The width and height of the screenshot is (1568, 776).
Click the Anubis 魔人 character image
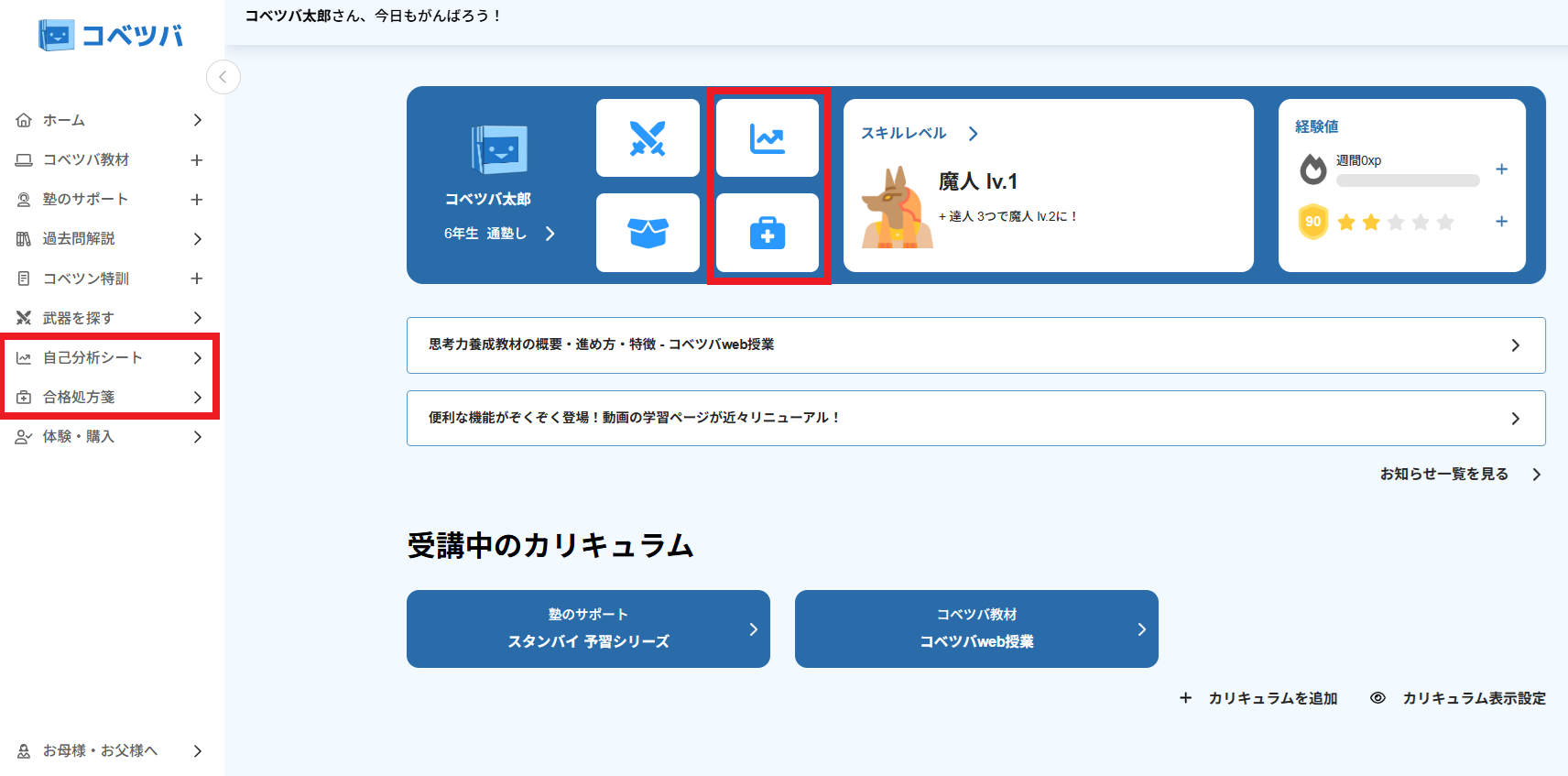[x=897, y=207]
